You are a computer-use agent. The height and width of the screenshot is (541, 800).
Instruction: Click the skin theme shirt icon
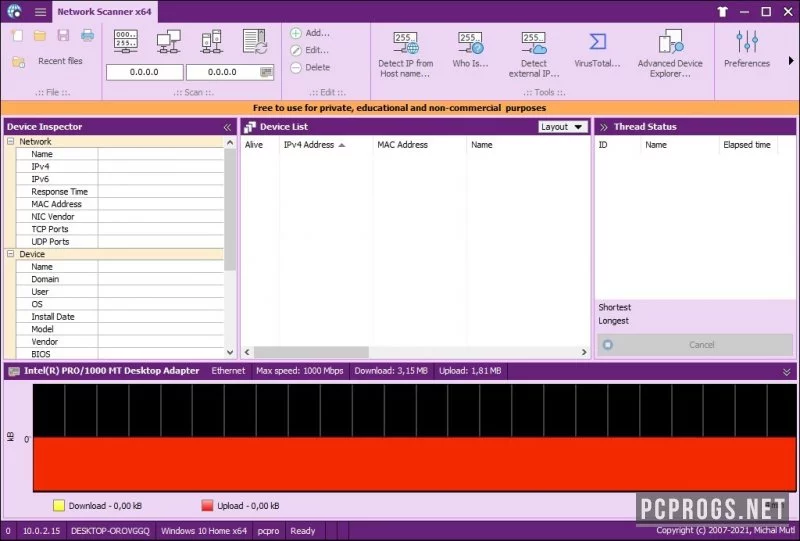click(x=722, y=12)
